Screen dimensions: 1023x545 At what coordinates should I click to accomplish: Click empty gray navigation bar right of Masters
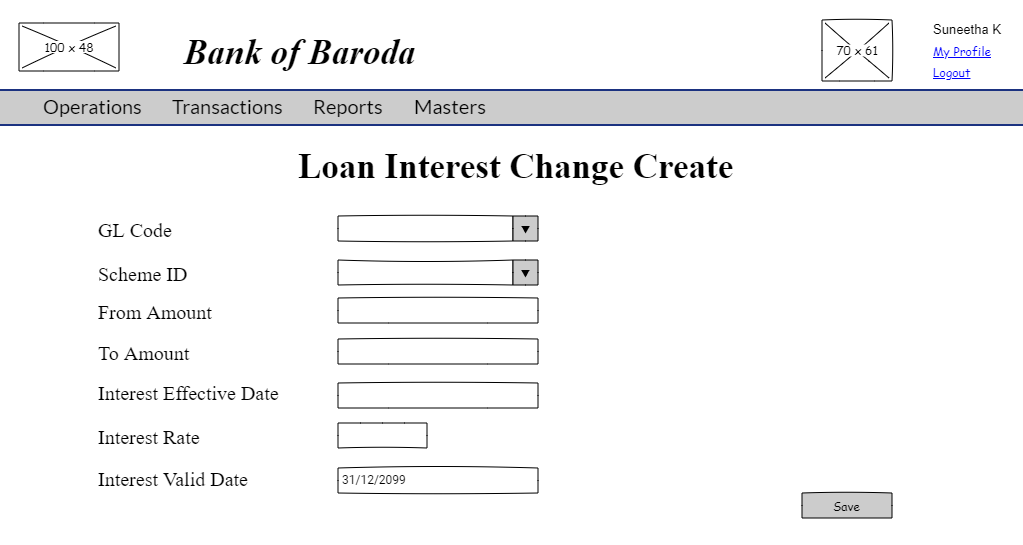tap(750, 107)
